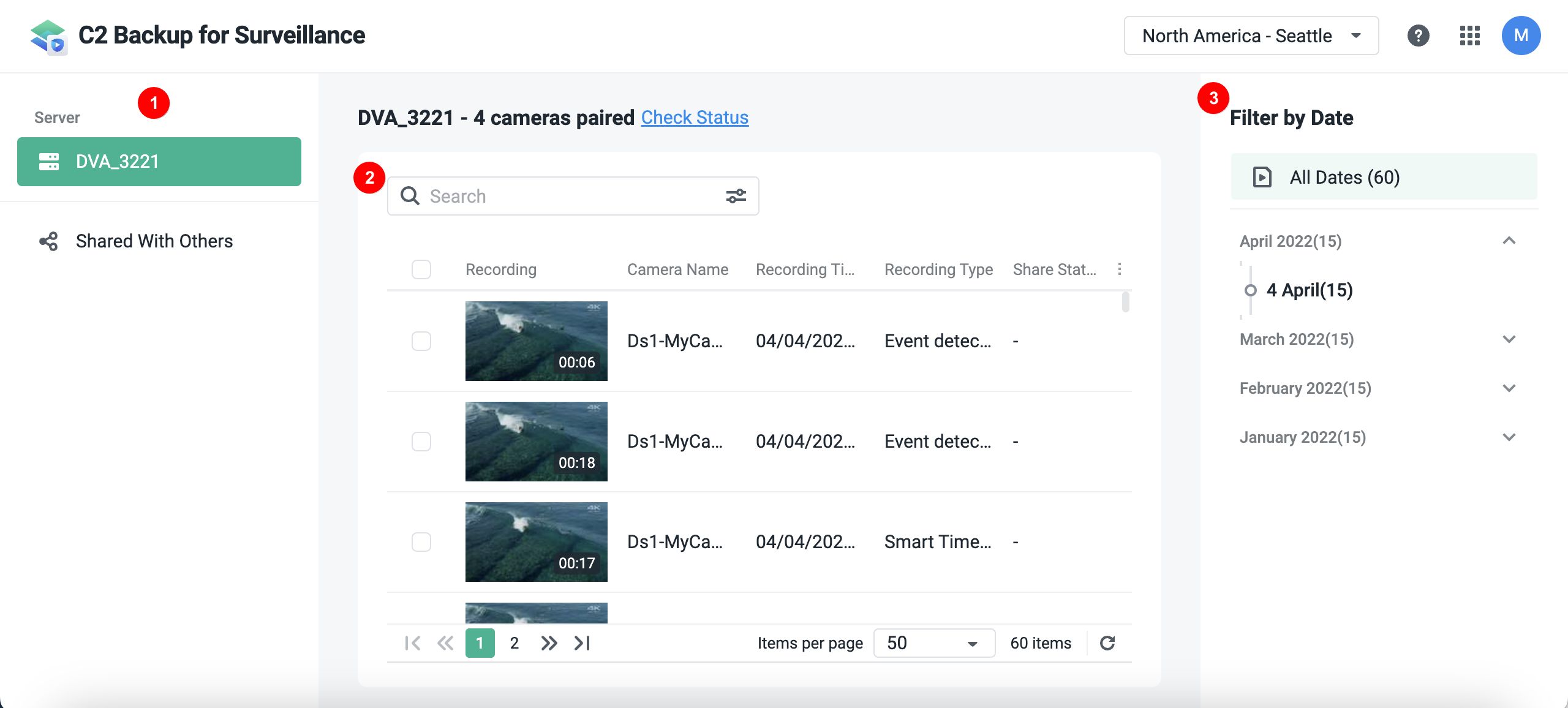Open the North America - Seattle region dropdown
This screenshot has width=1568, height=708.
pos(1251,36)
